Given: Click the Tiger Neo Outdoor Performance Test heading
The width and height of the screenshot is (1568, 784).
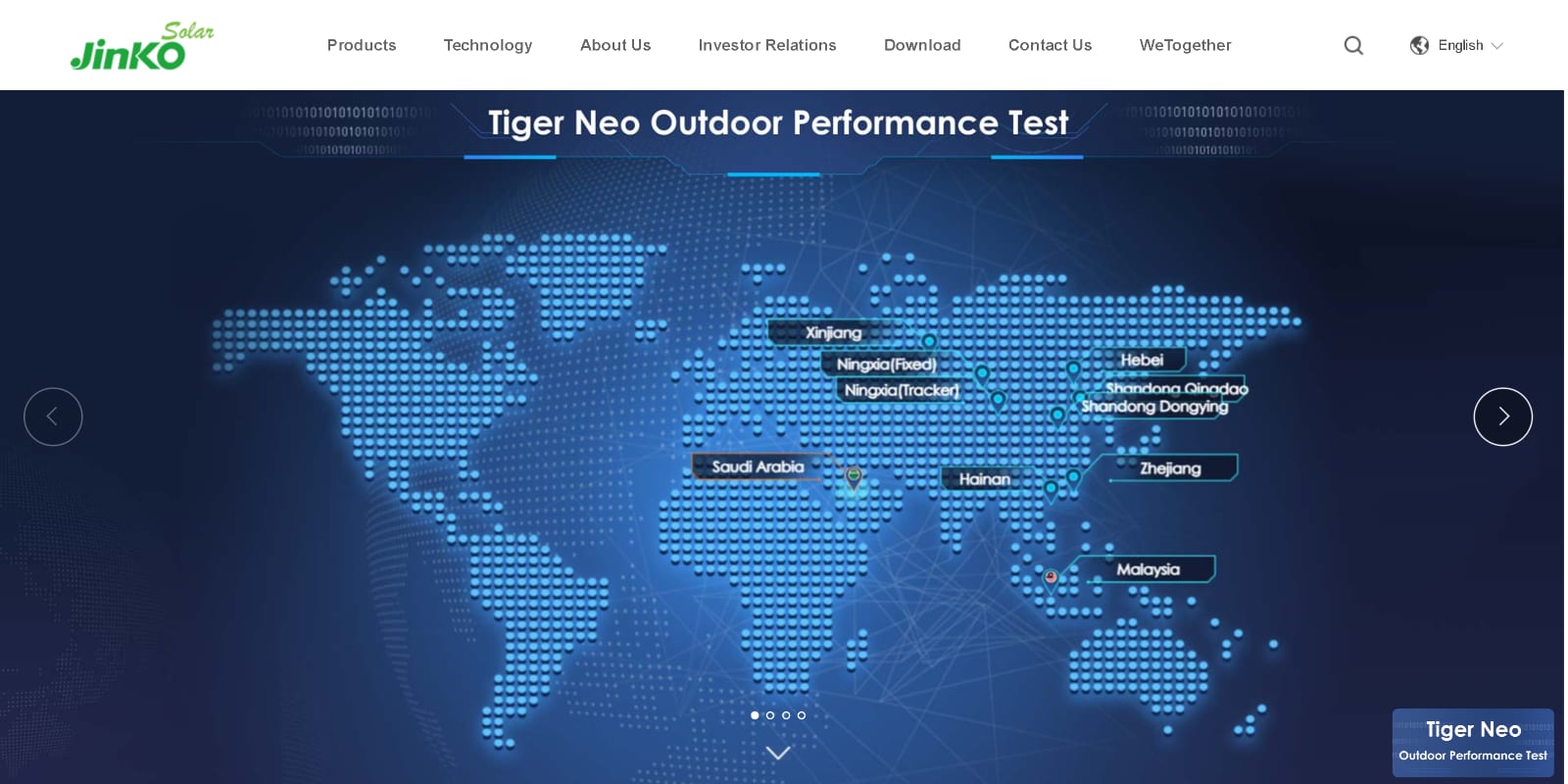Looking at the screenshot, I should [x=778, y=122].
